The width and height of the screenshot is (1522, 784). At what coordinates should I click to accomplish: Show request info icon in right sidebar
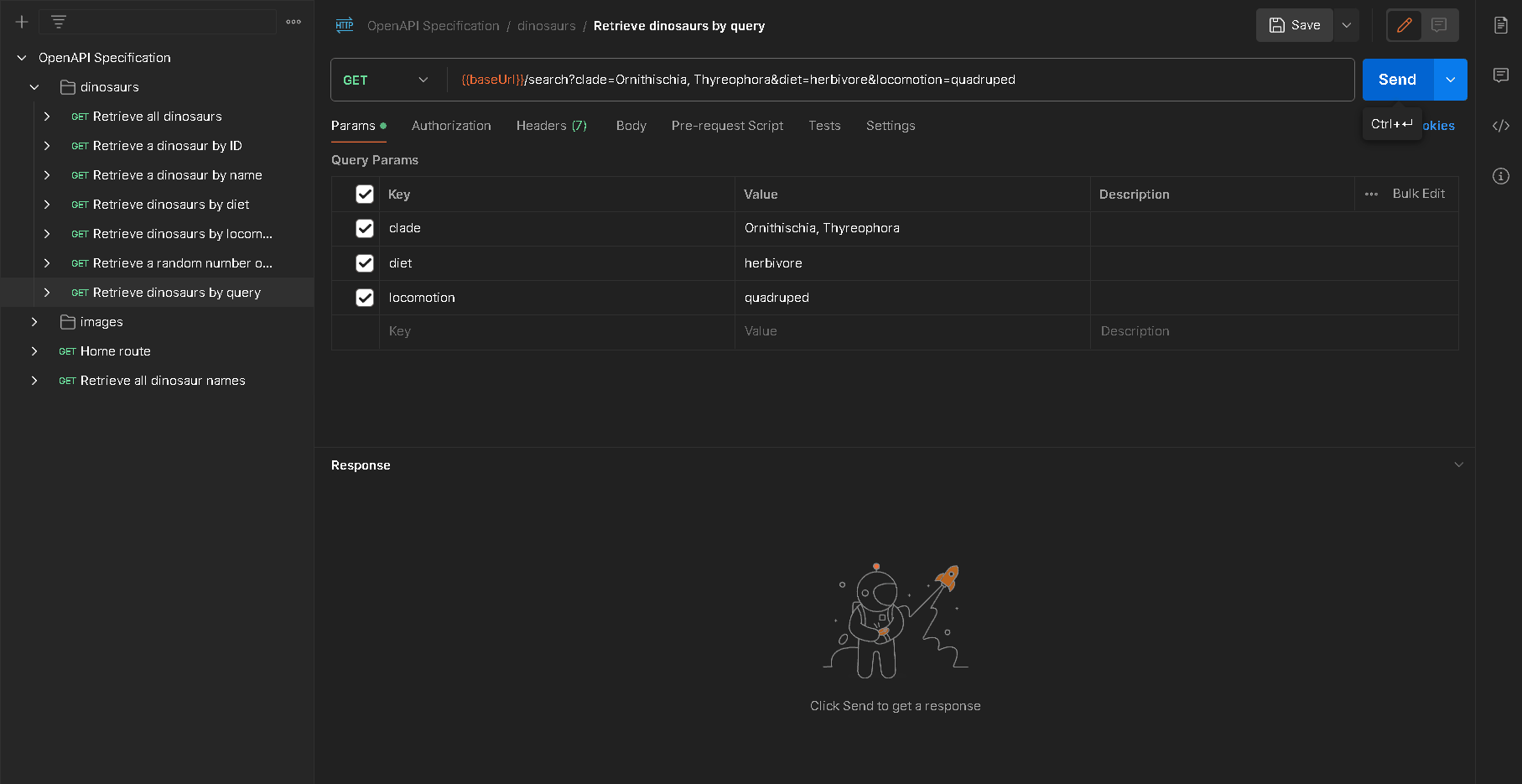(1501, 176)
